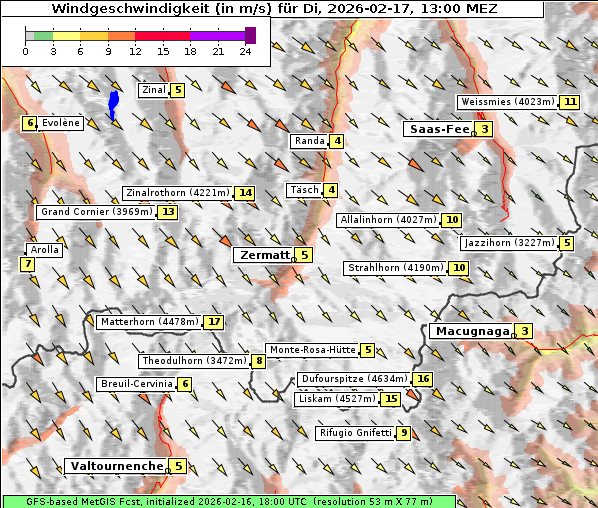
Task: Click the wind value 11 beside Weissmies
Action: (x=570, y=102)
